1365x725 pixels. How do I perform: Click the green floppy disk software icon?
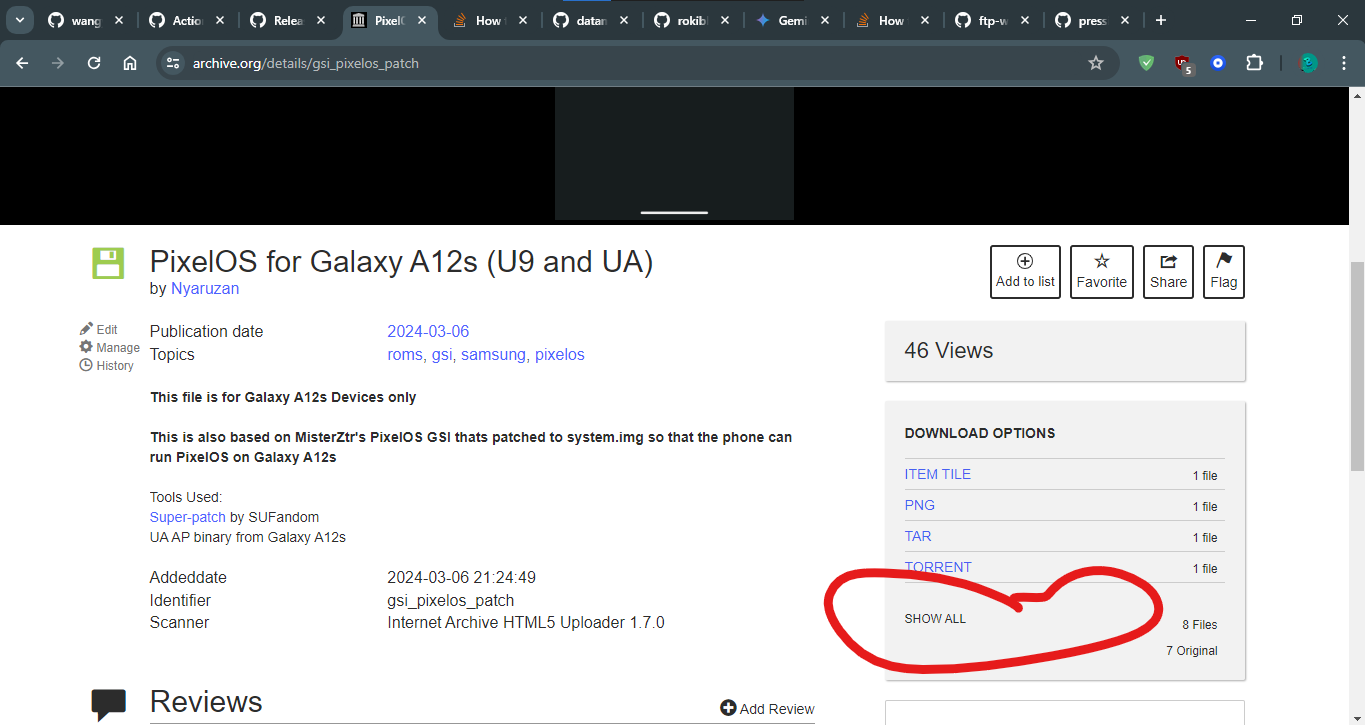108,264
